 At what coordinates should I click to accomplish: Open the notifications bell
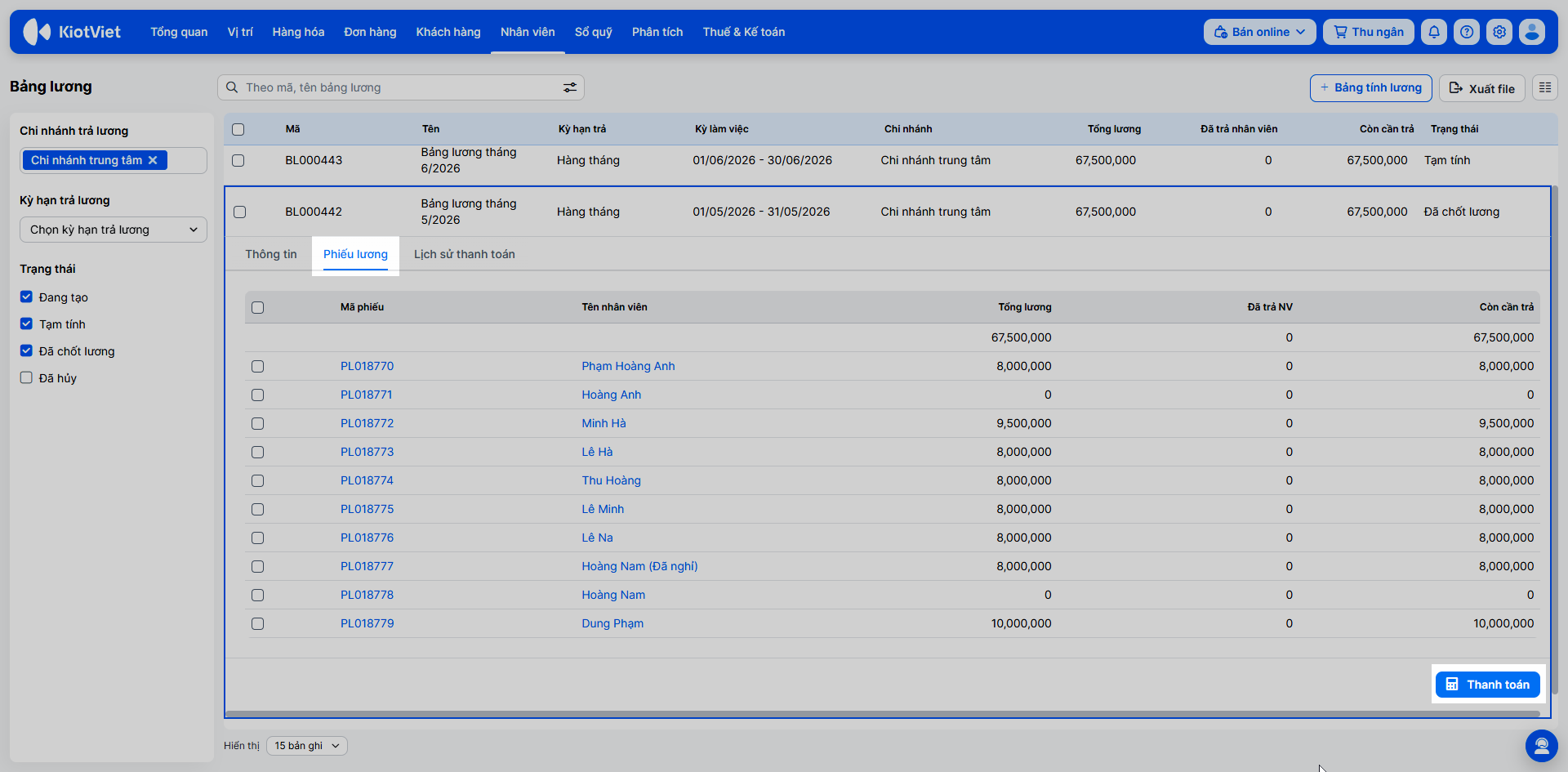pyautogui.click(x=1434, y=32)
